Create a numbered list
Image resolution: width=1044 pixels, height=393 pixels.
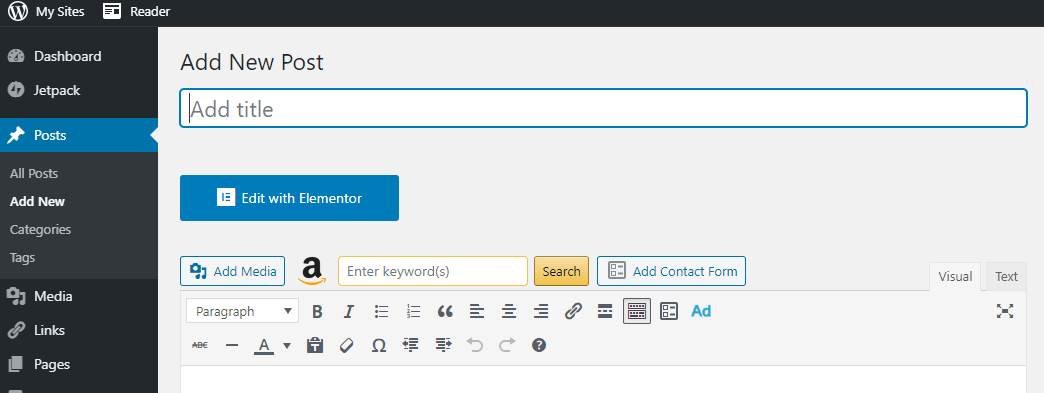[x=413, y=311]
